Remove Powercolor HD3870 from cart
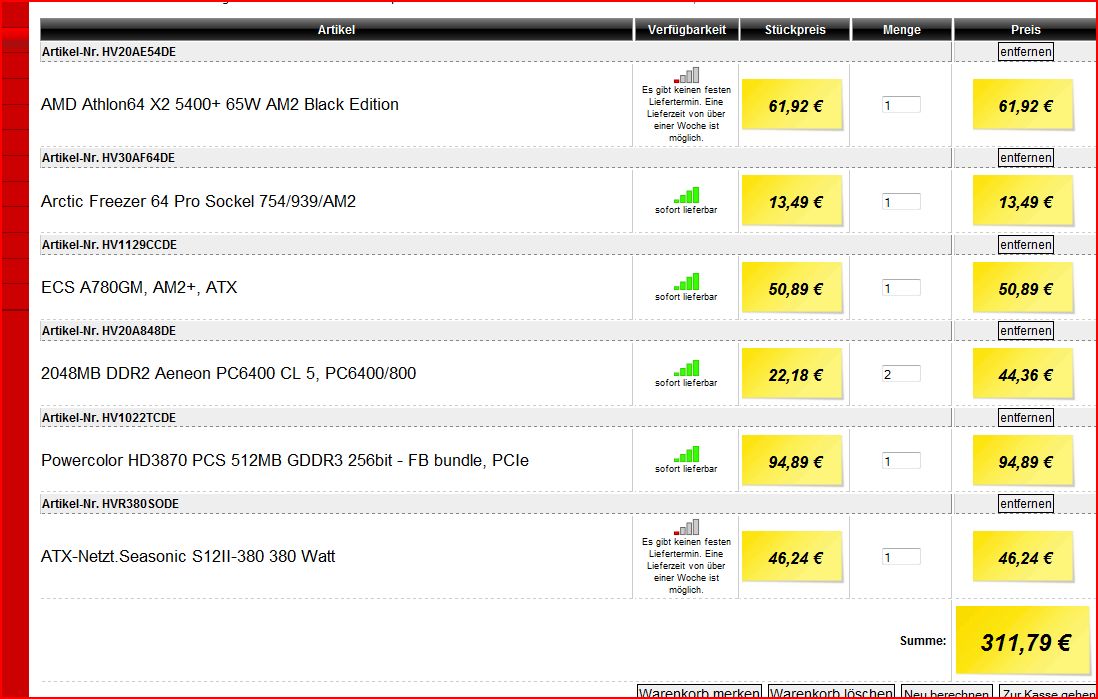The width and height of the screenshot is (1098, 699). coord(1025,417)
